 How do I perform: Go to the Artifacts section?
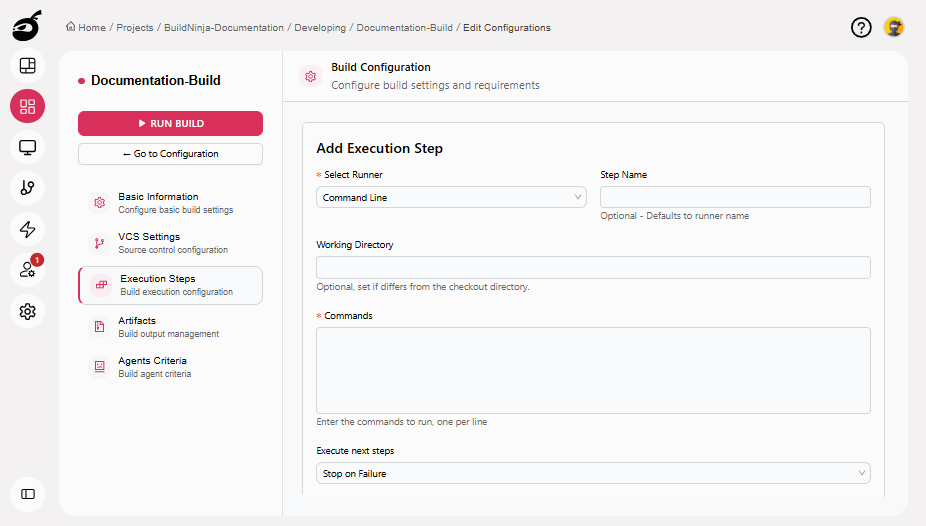(x=170, y=327)
